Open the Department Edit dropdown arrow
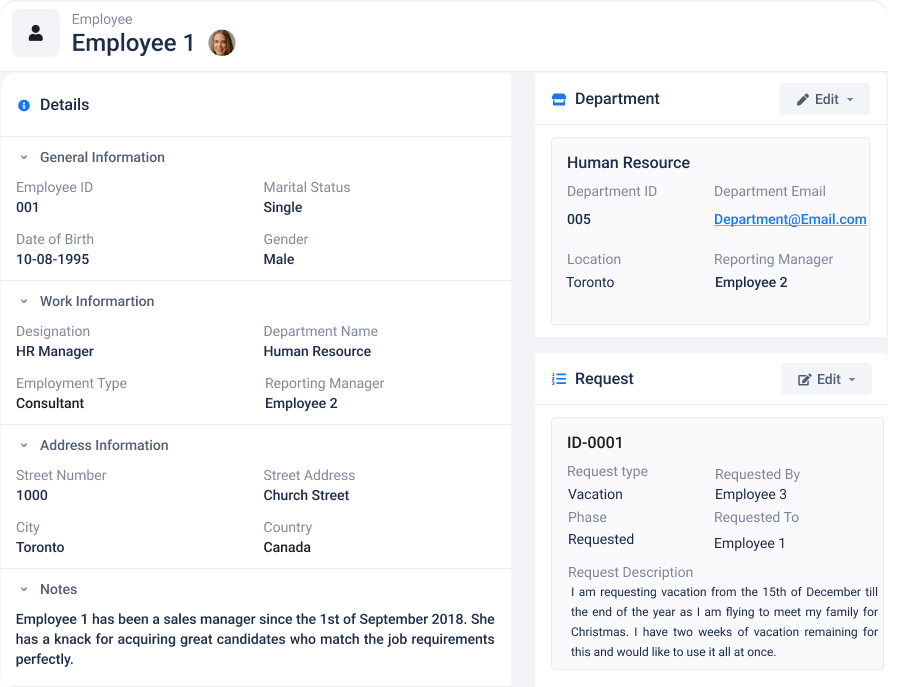This screenshot has width=917, height=687. click(850, 100)
